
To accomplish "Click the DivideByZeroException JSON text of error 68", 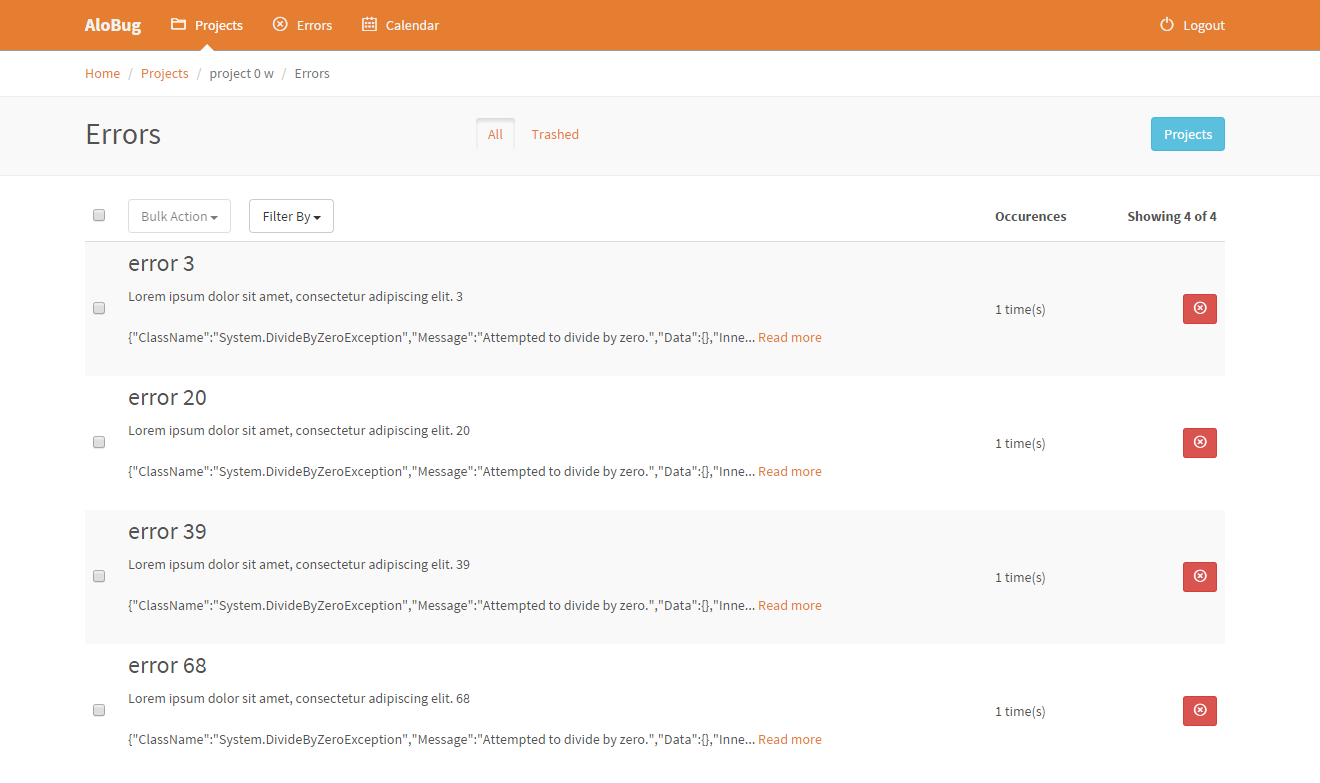I will 441,739.
